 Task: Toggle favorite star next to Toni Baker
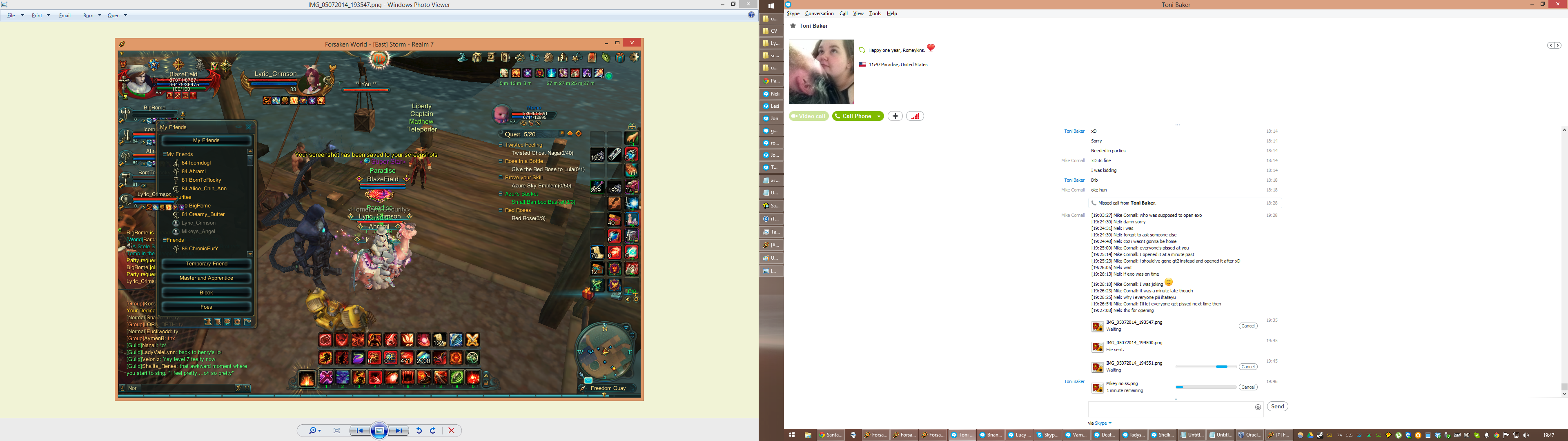coord(793,26)
